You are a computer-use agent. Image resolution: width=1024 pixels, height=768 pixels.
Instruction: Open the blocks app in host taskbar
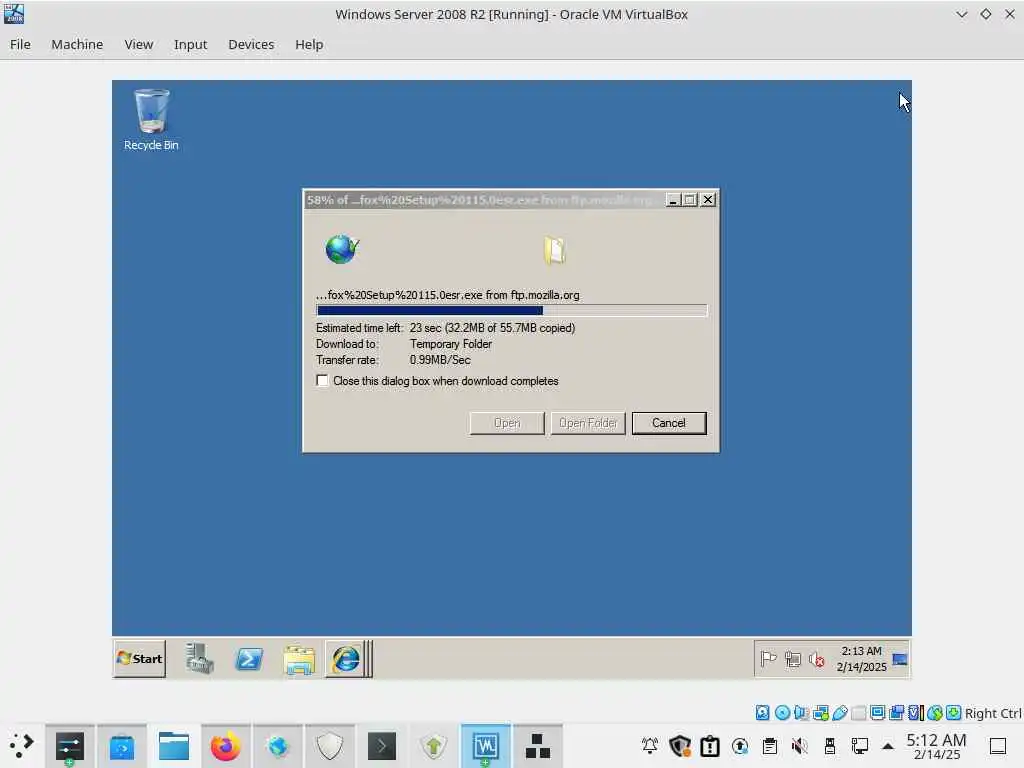pyautogui.click(x=537, y=746)
